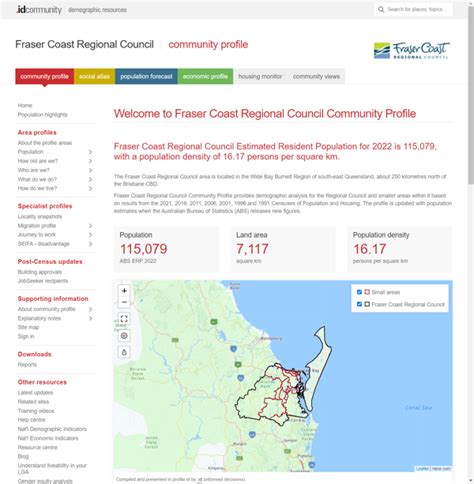Go to the community views tab
The image size is (474, 484).
pyautogui.click(x=316, y=76)
